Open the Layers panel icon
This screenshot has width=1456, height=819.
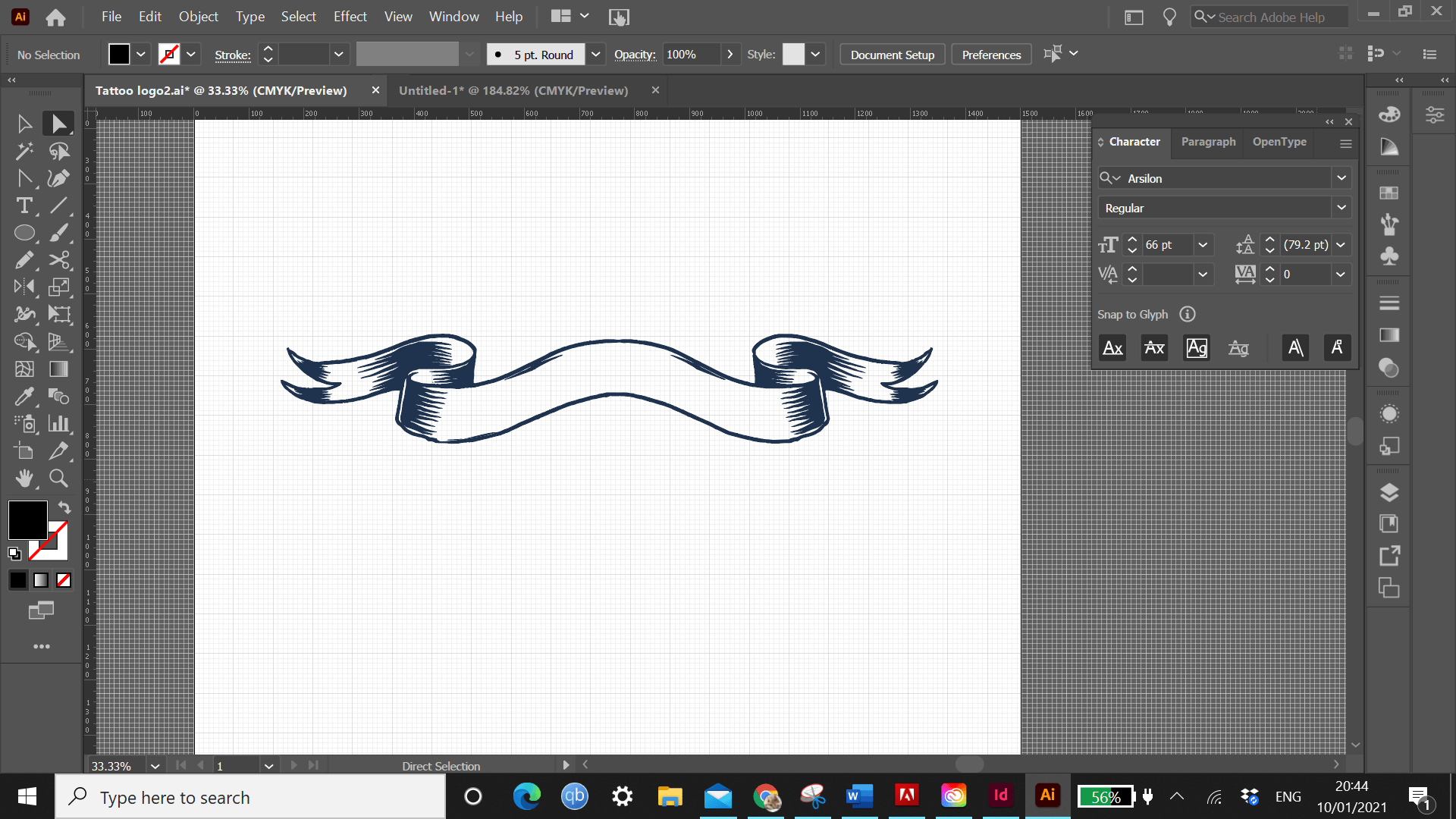[1389, 492]
